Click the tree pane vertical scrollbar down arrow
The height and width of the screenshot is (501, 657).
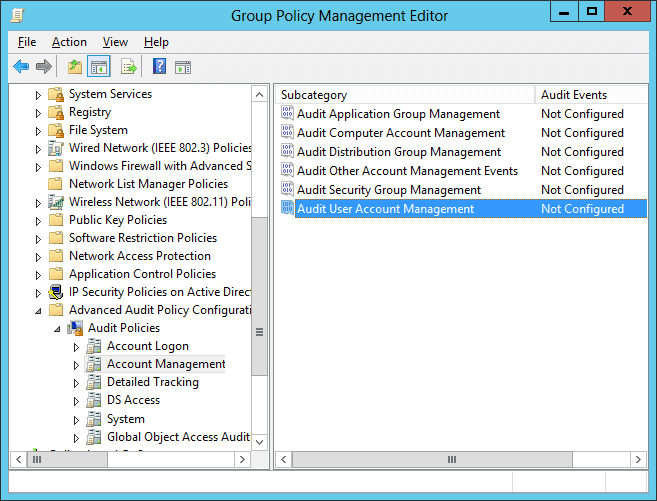pos(259,442)
